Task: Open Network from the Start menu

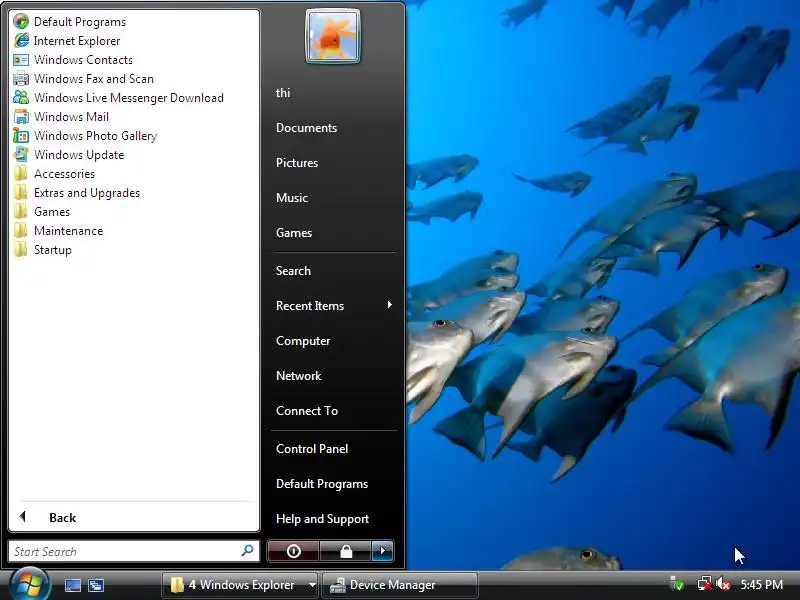Action: 298,376
